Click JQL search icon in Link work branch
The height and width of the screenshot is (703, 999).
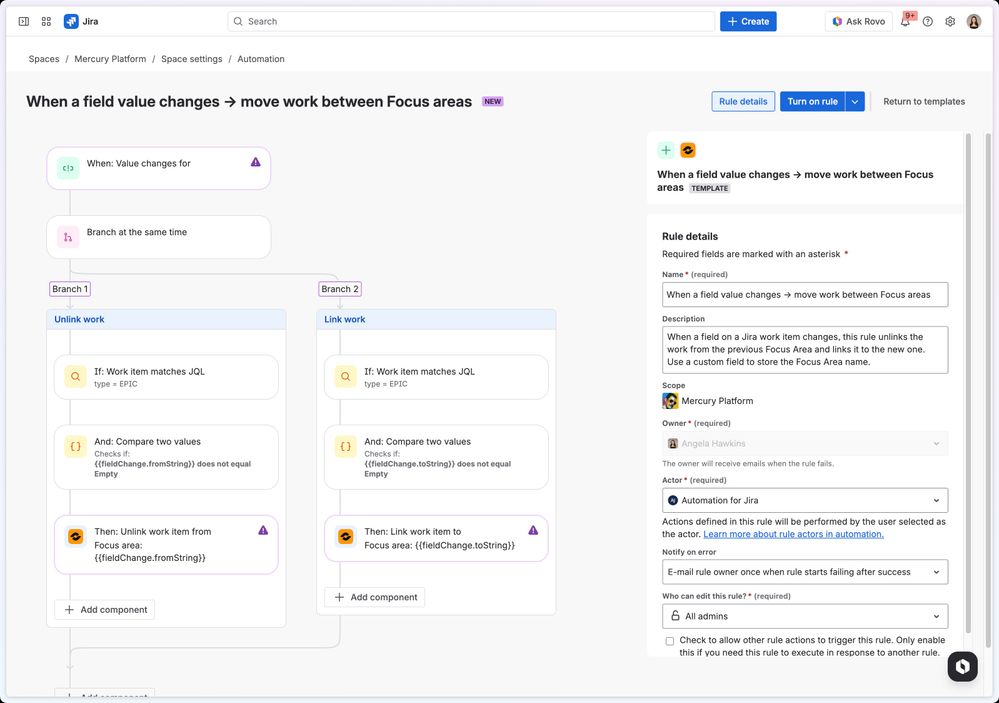point(345,377)
